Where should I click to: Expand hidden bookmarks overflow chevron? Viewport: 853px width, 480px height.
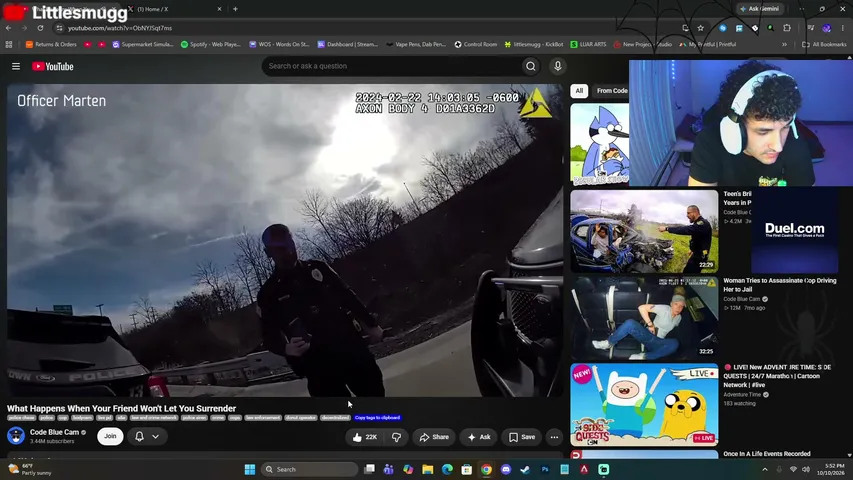(784, 45)
